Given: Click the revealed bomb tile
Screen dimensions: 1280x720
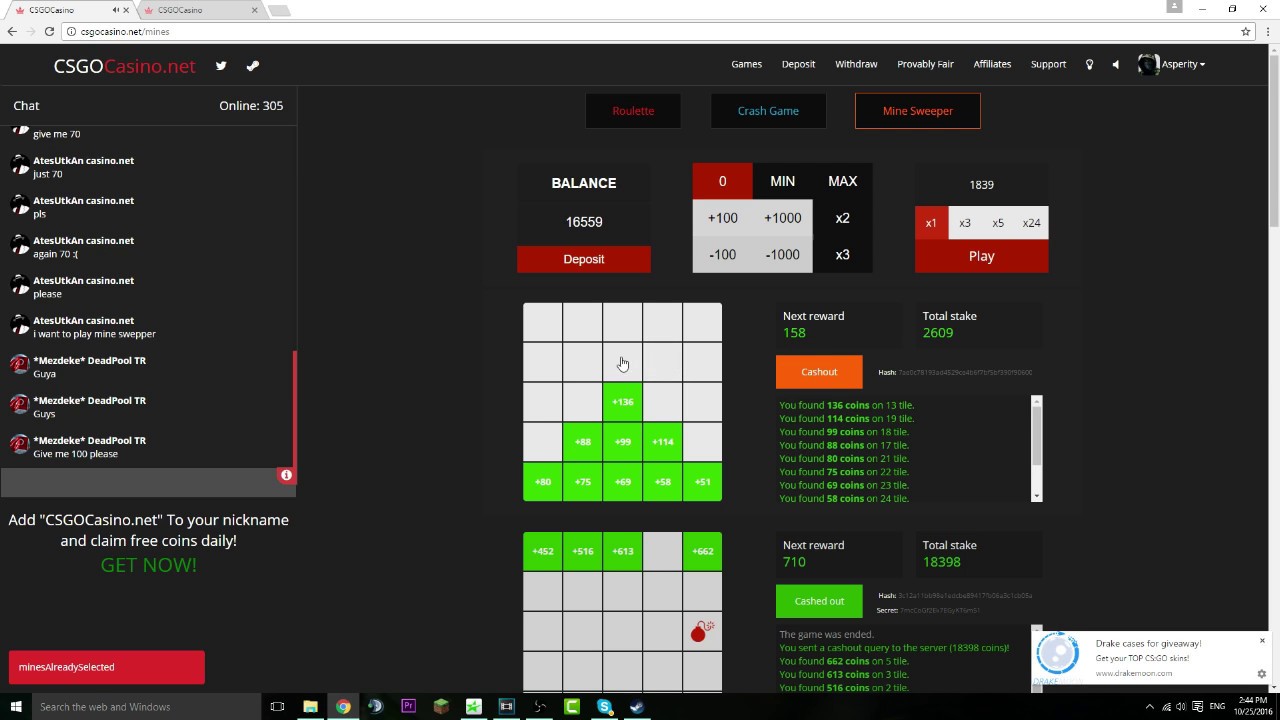Looking at the screenshot, I should 702,631.
